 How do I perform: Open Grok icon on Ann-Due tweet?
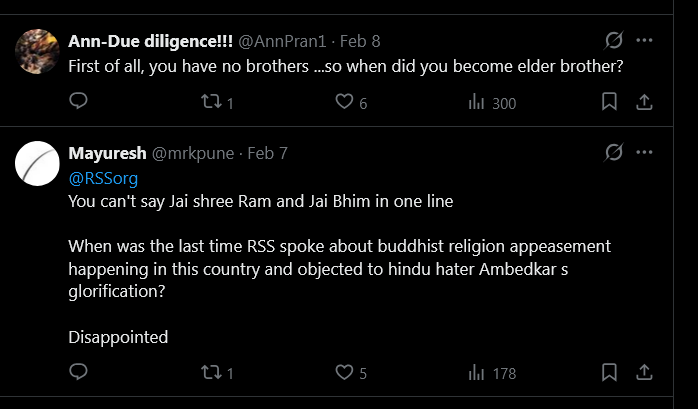coord(614,41)
